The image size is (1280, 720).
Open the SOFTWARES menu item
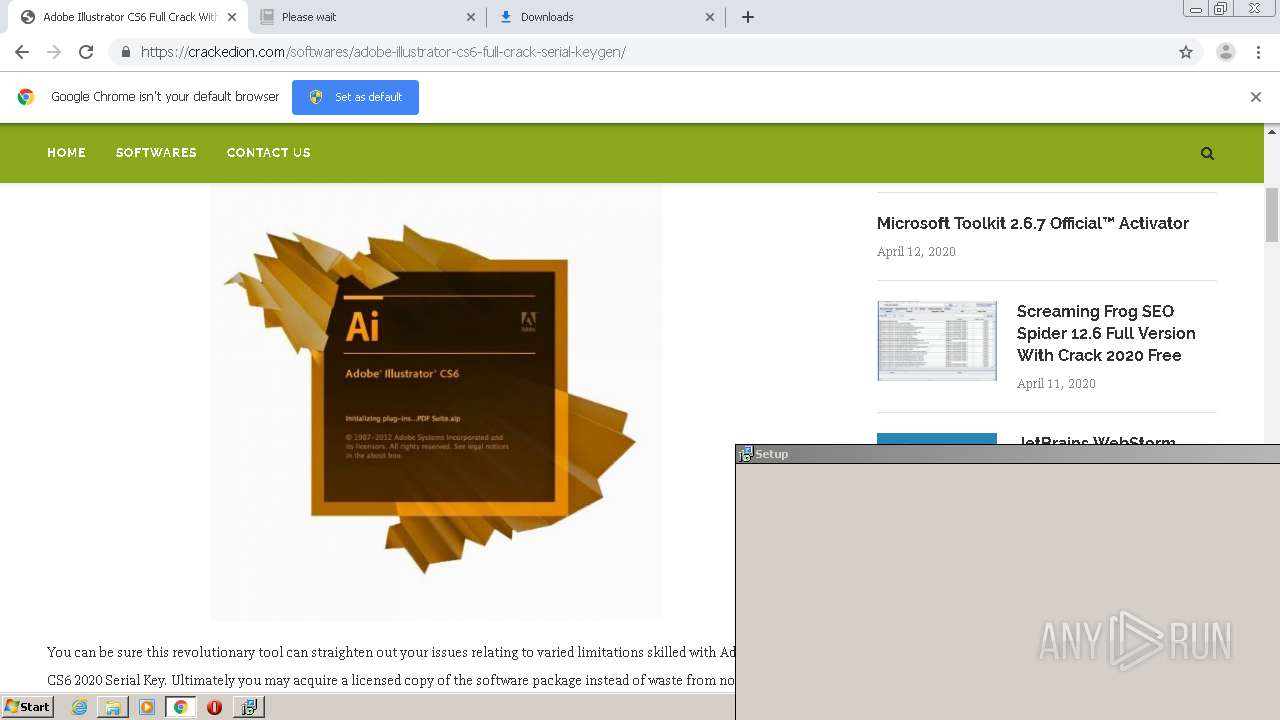tap(156, 153)
